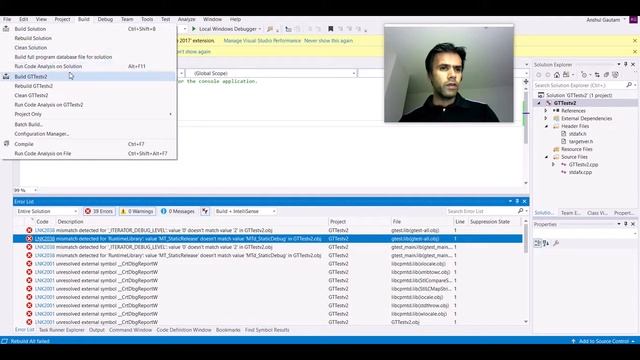The image size is (640, 360).
Task: Click the build filter icon beside Messages
Action: [205, 211]
